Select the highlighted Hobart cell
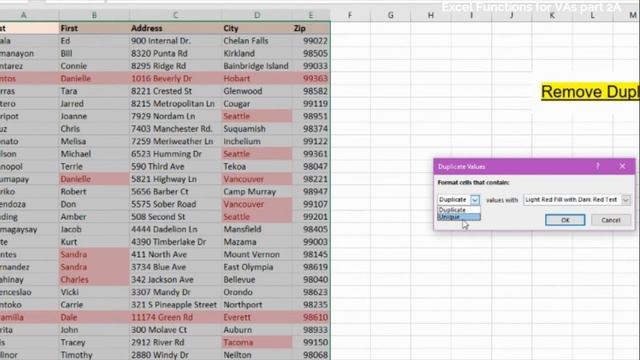This screenshot has width=640, height=360. (257, 78)
